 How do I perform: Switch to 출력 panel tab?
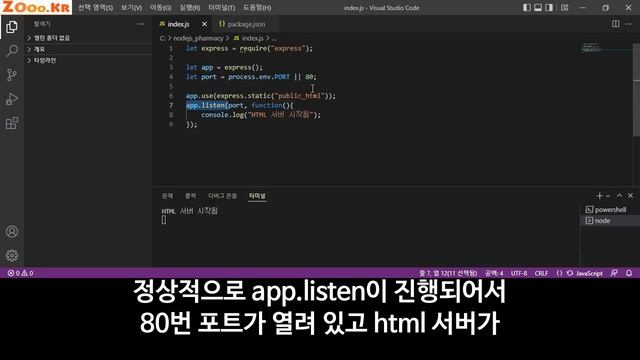click(190, 196)
